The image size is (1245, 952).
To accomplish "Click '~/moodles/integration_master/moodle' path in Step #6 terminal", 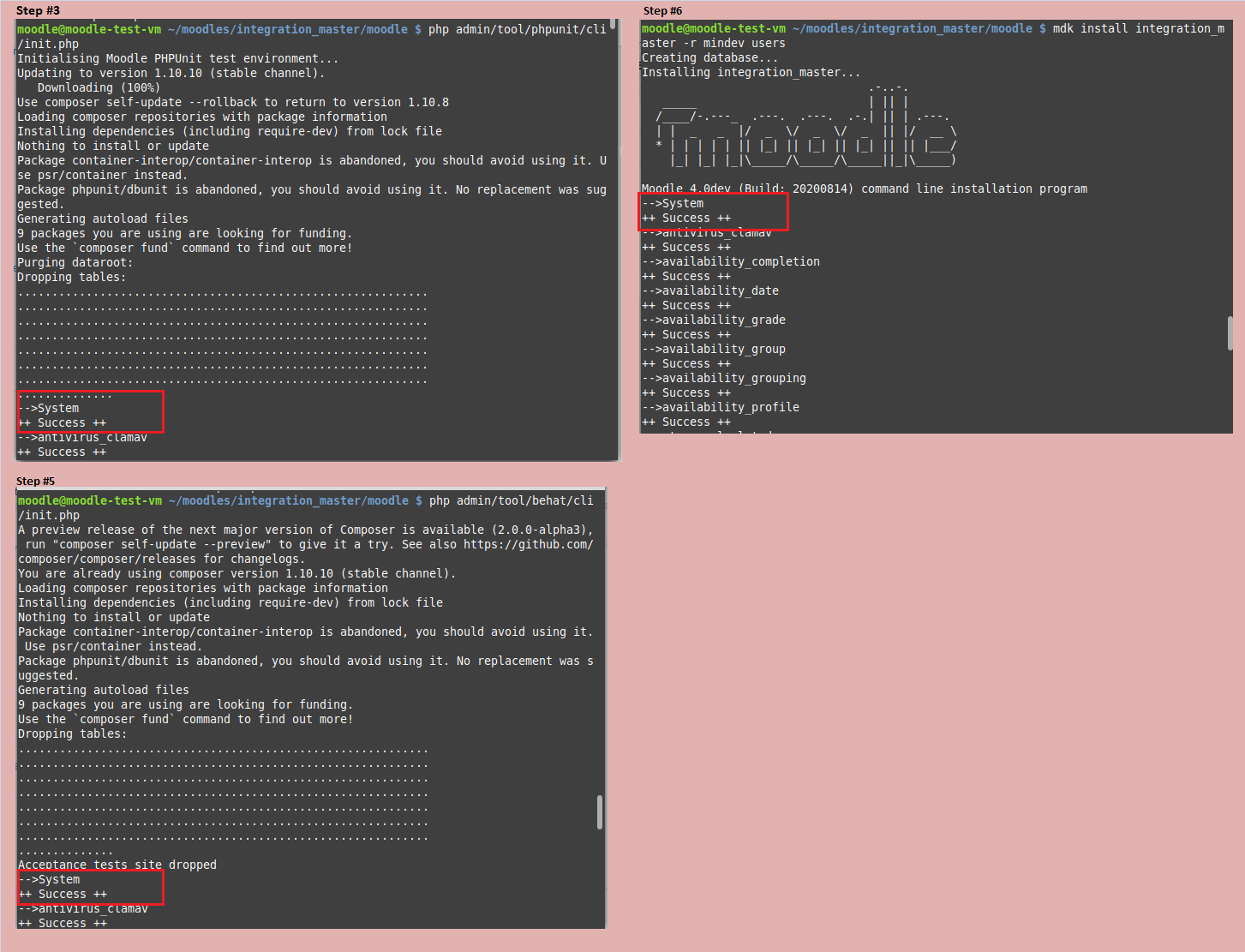I will tap(913, 28).
